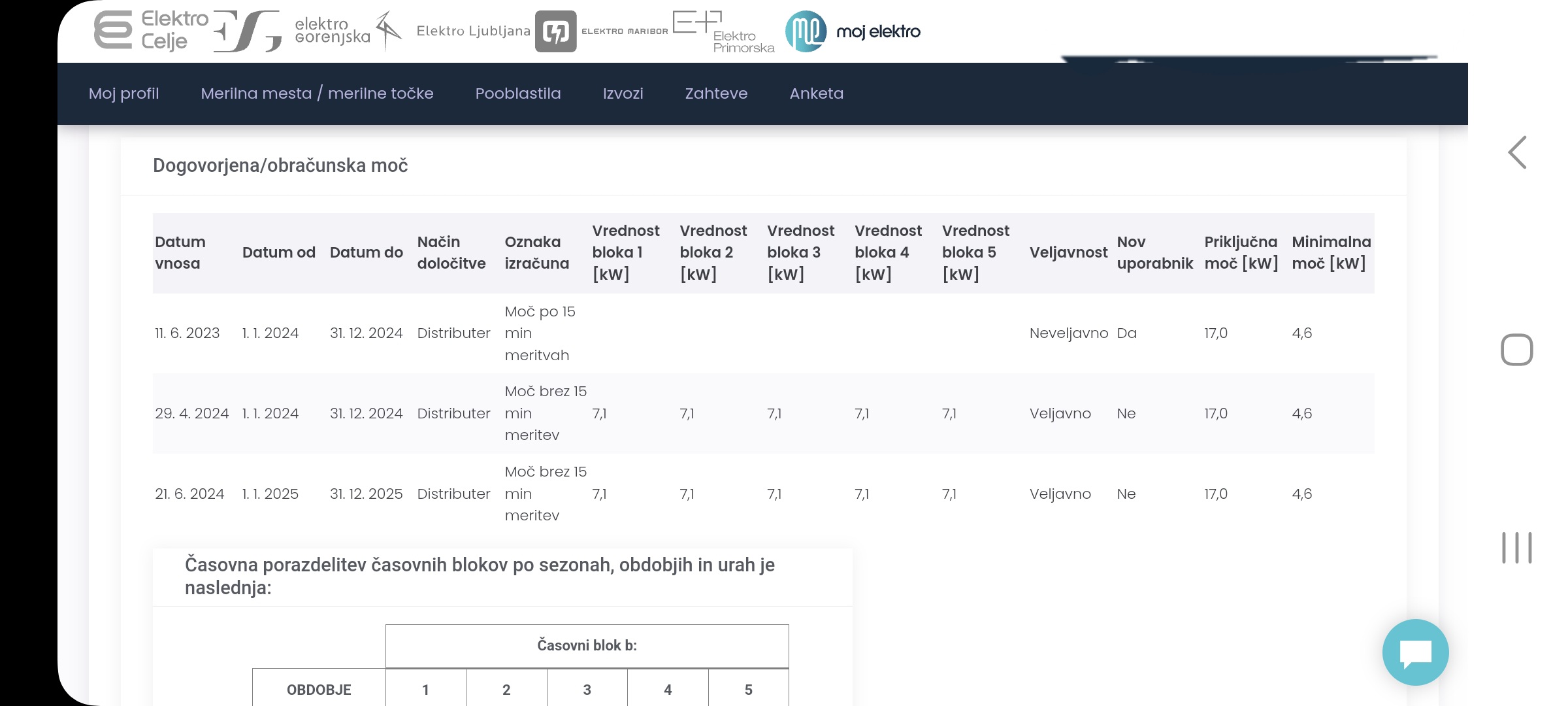Select the OBDOBJE table header cell
This screenshot has height=706, width=1568.
[x=319, y=688]
